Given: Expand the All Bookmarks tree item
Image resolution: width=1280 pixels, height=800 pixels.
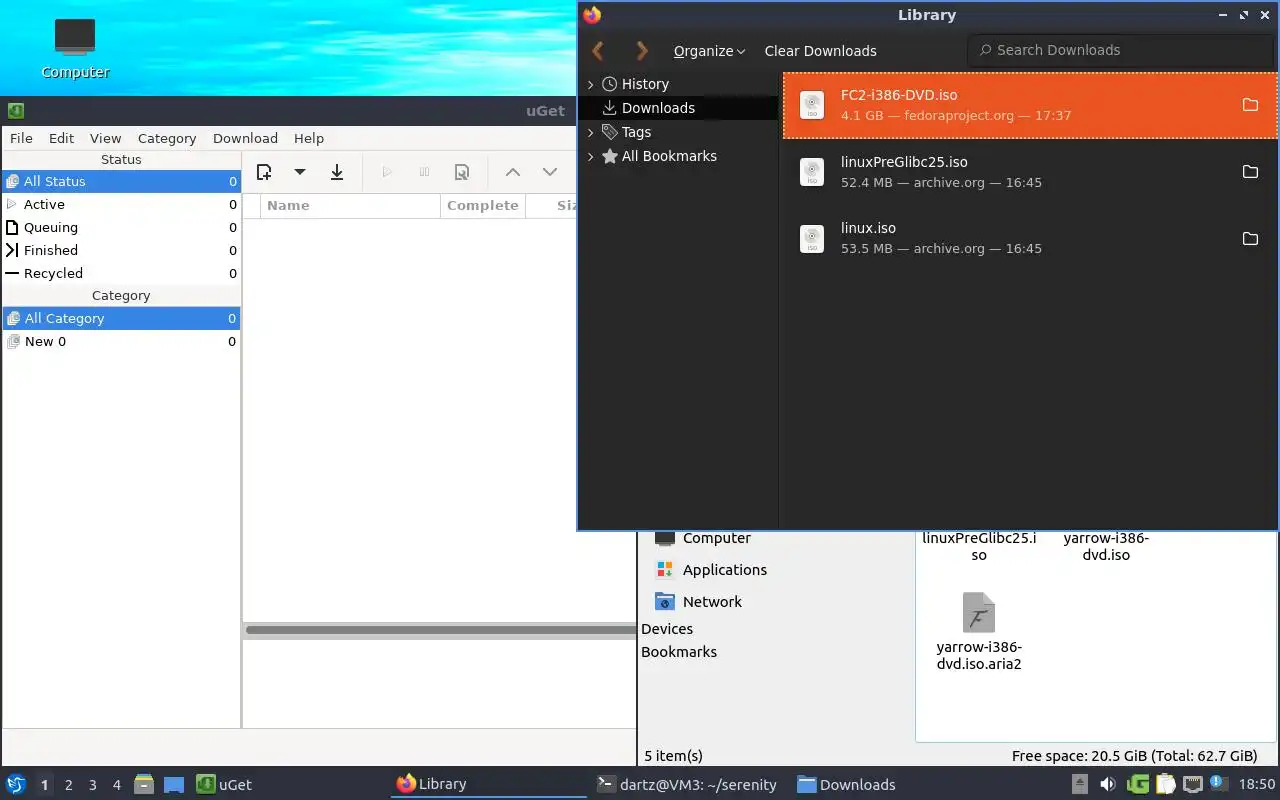Looking at the screenshot, I should point(590,156).
